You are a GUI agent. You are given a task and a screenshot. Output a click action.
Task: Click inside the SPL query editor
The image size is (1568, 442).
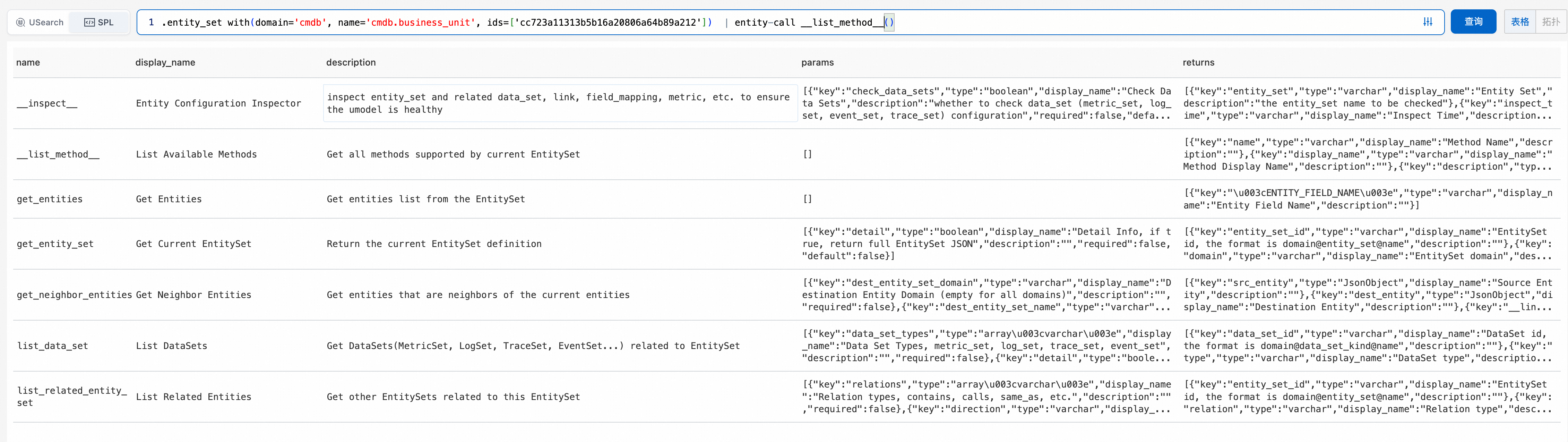click(1096, 23)
